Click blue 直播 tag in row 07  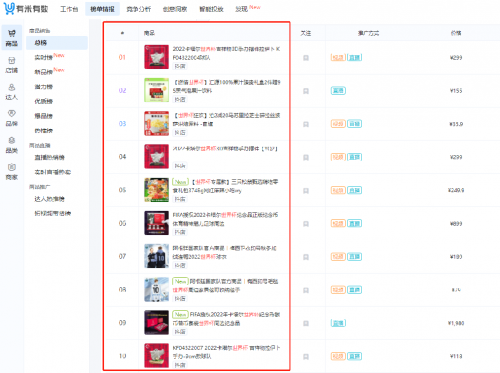(354, 257)
